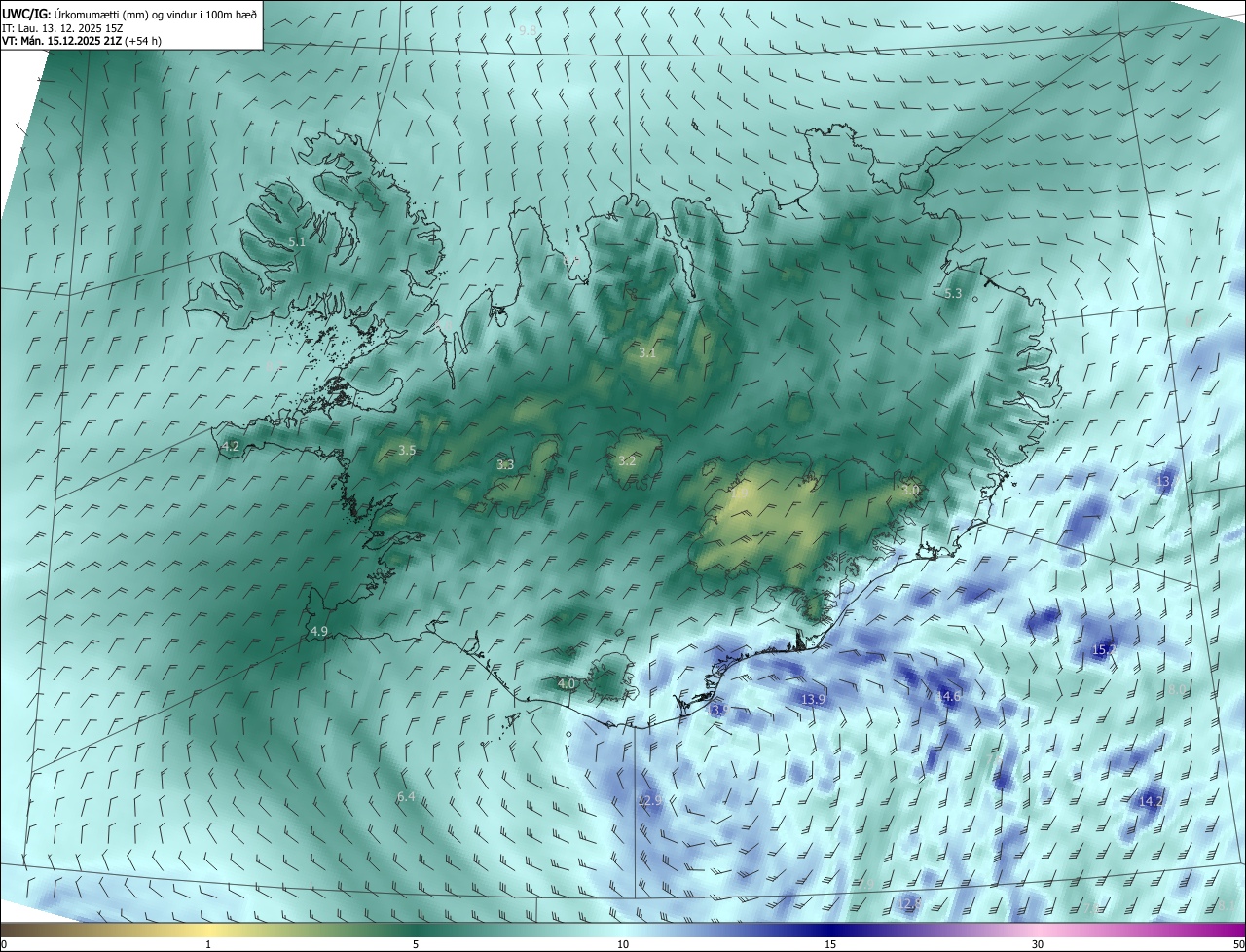Click the initial time line 'IT: Lau. 13. 12. 2025 15Z'

click(62, 27)
